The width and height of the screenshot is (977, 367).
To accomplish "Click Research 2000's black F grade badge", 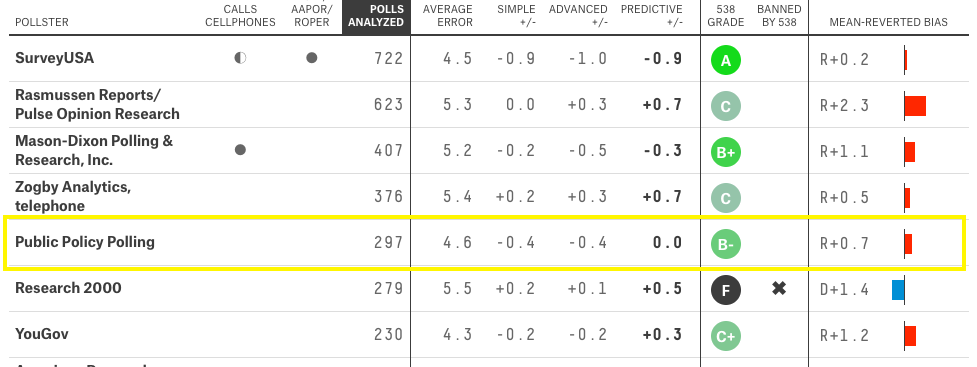I will (725, 290).
